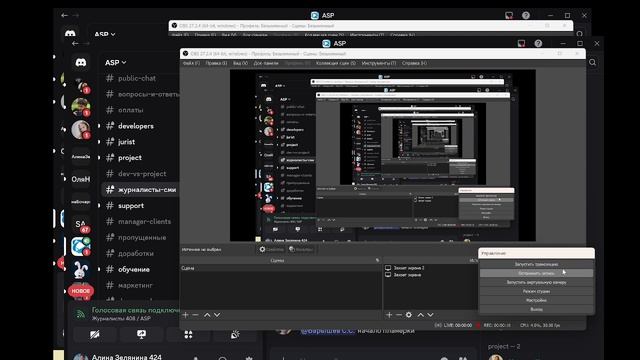Open the SA server with the 67 badge
Screen dimensions: 640x360
tap(81, 224)
